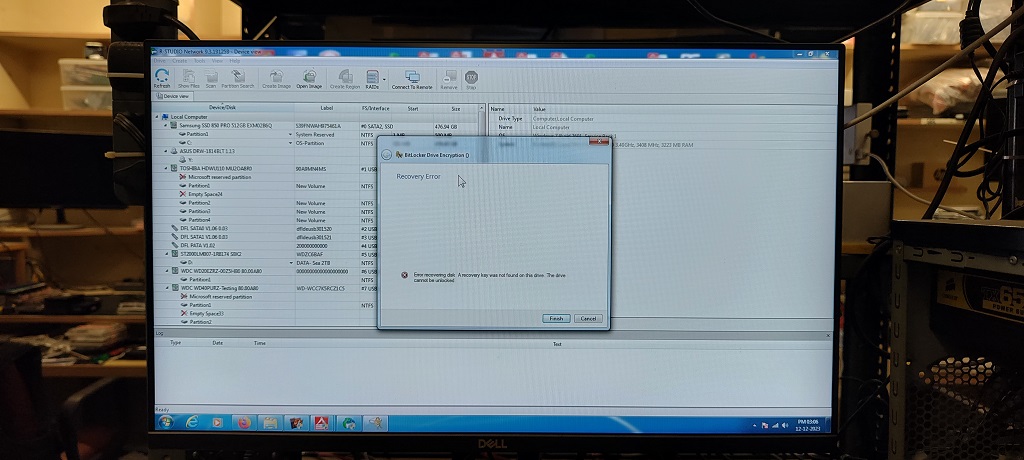Click the Scan toolbar icon
This screenshot has width=1024, height=460.
coord(211,78)
